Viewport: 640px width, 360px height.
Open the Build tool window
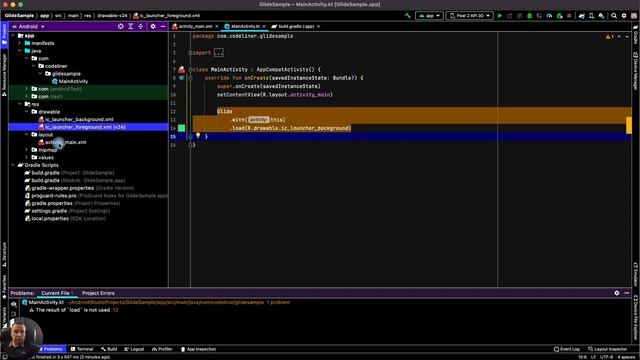pos(109,349)
